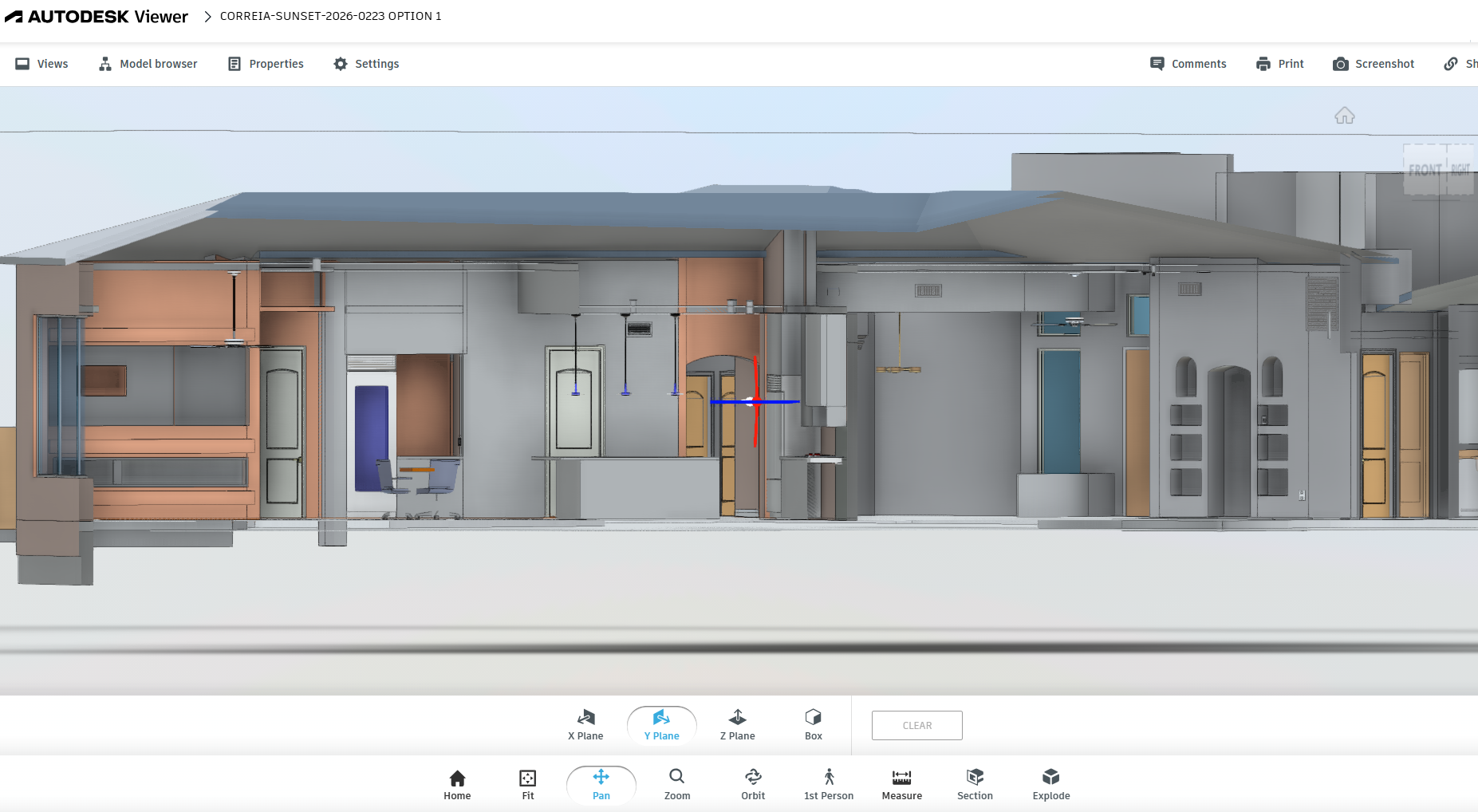Viewport: 1478px width, 812px height.
Task: Open the Settings menu
Action: (365, 64)
